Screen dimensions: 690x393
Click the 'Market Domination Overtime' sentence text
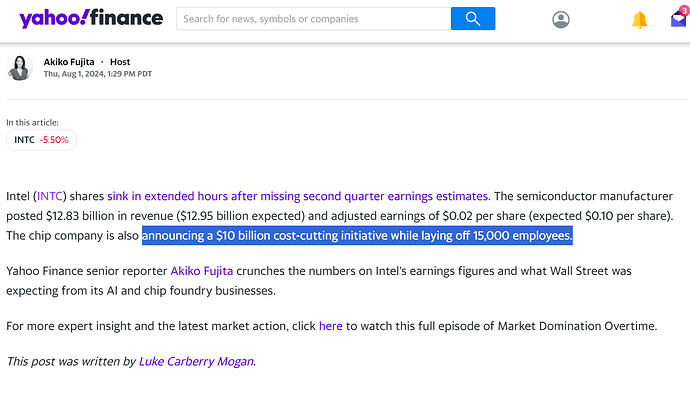pos(577,326)
